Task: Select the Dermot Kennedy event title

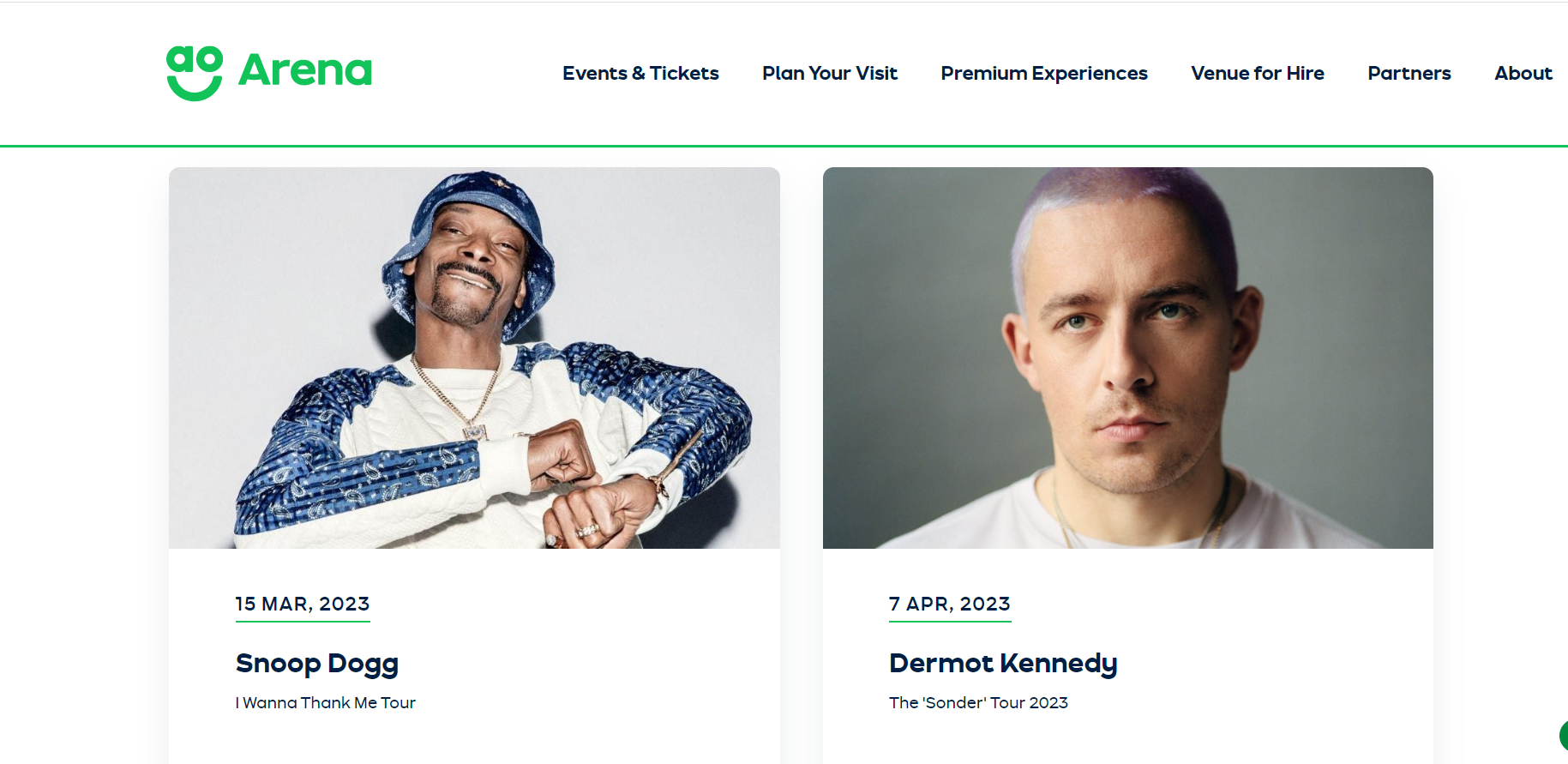Action: [x=1003, y=664]
